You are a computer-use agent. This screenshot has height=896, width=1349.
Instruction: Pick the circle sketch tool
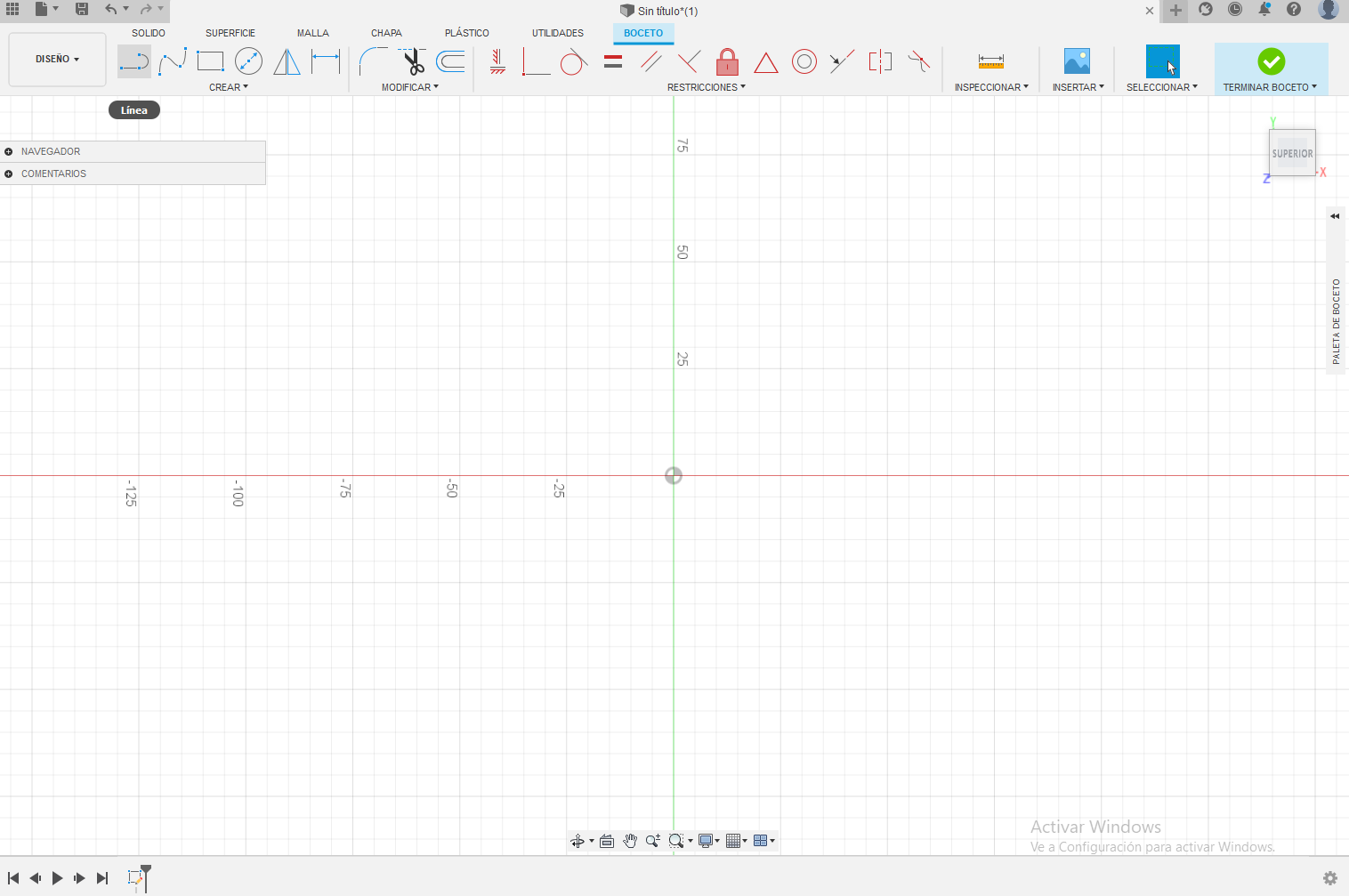(248, 61)
